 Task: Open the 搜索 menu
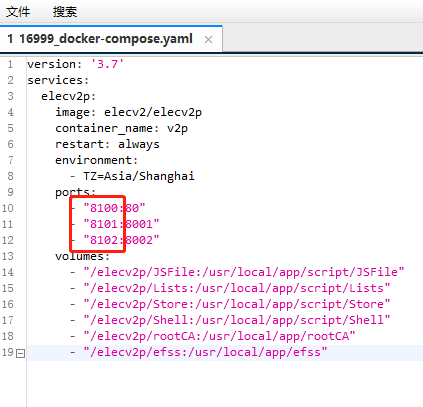65,12
